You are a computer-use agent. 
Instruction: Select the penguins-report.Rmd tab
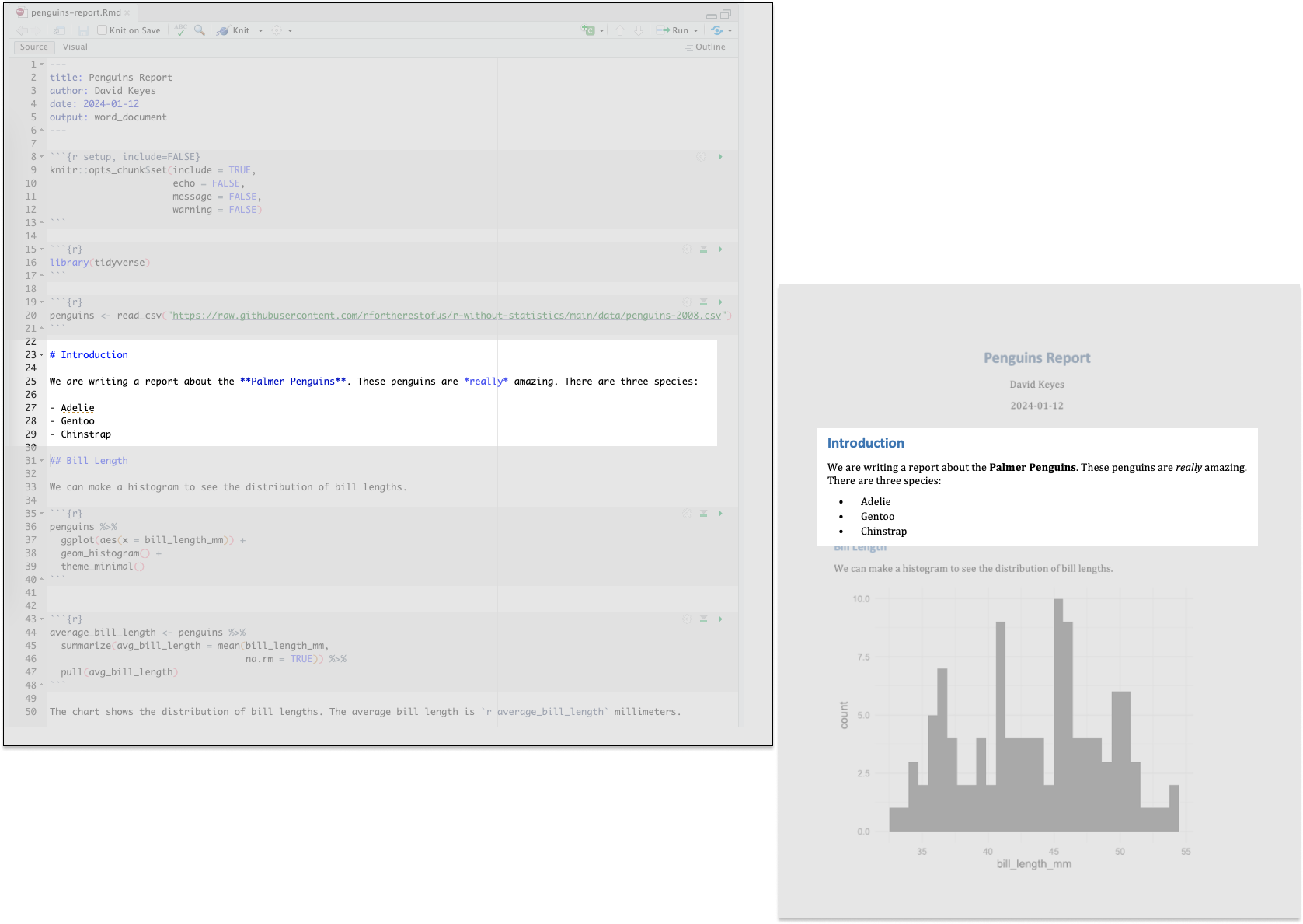75,12
